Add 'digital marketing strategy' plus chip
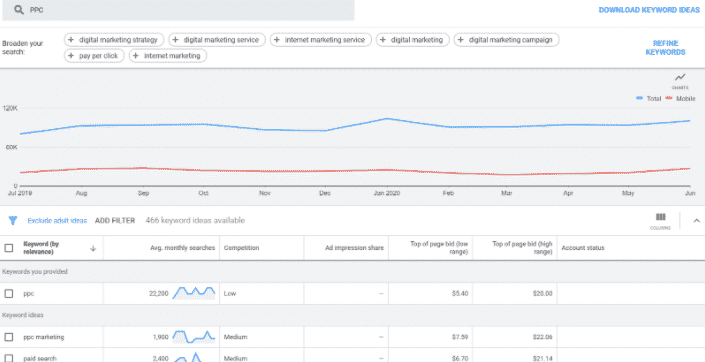The width and height of the screenshot is (705, 362). click(x=114, y=40)
